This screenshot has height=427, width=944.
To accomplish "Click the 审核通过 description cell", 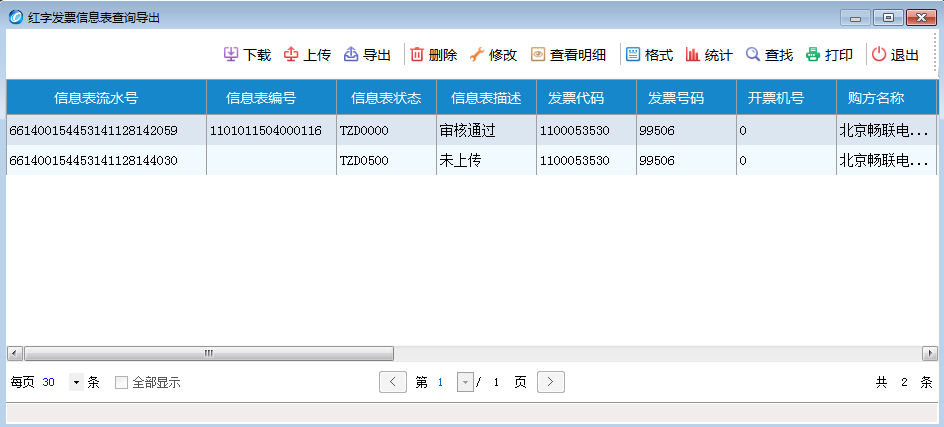I will click(486, 130).
